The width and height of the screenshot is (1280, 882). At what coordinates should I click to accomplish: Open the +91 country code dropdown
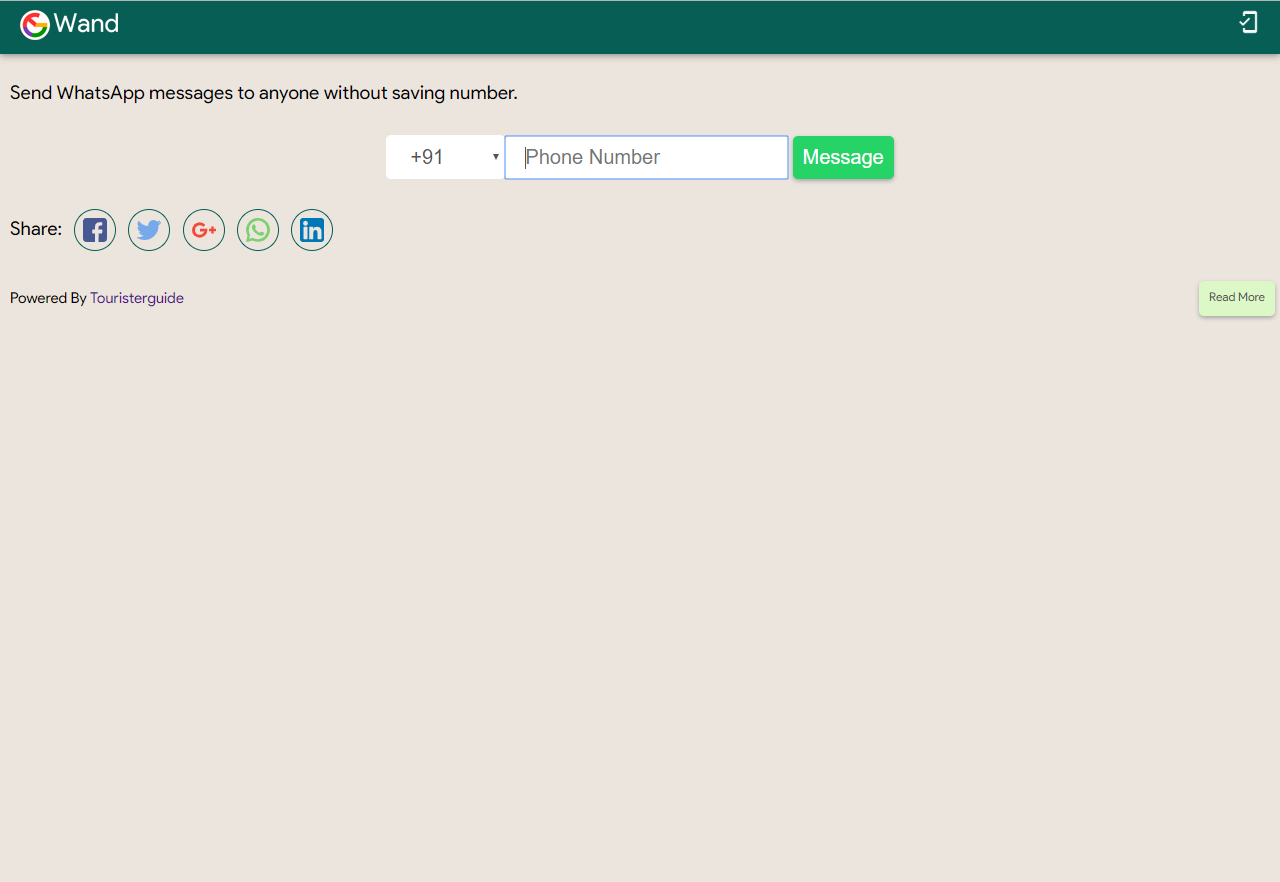click(445, 157)
